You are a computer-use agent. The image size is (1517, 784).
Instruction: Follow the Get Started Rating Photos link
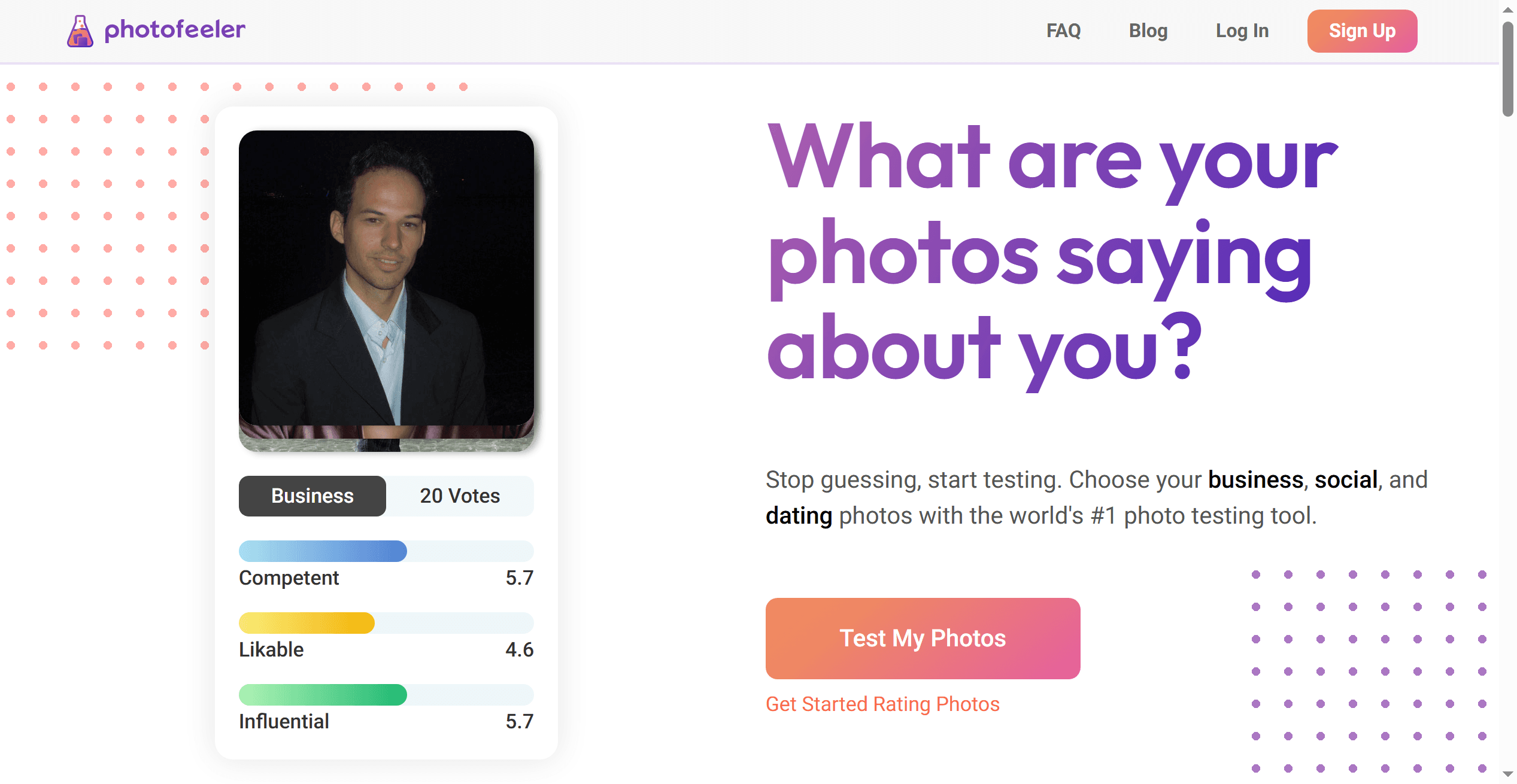(882, 704)
